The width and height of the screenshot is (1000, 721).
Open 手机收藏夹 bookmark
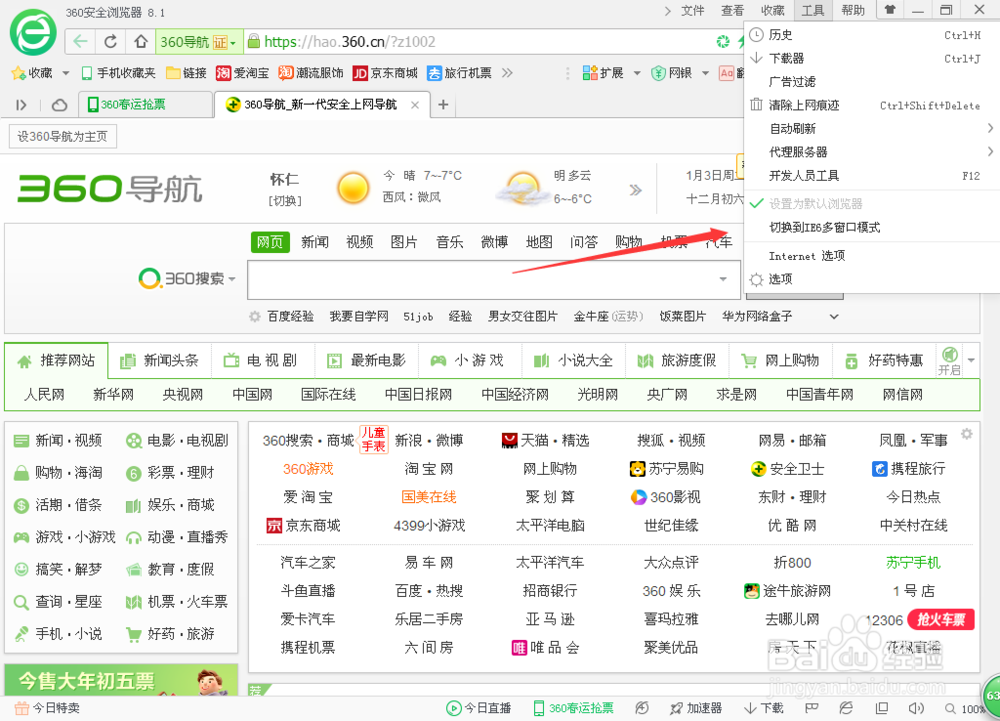tap(119, 73)
